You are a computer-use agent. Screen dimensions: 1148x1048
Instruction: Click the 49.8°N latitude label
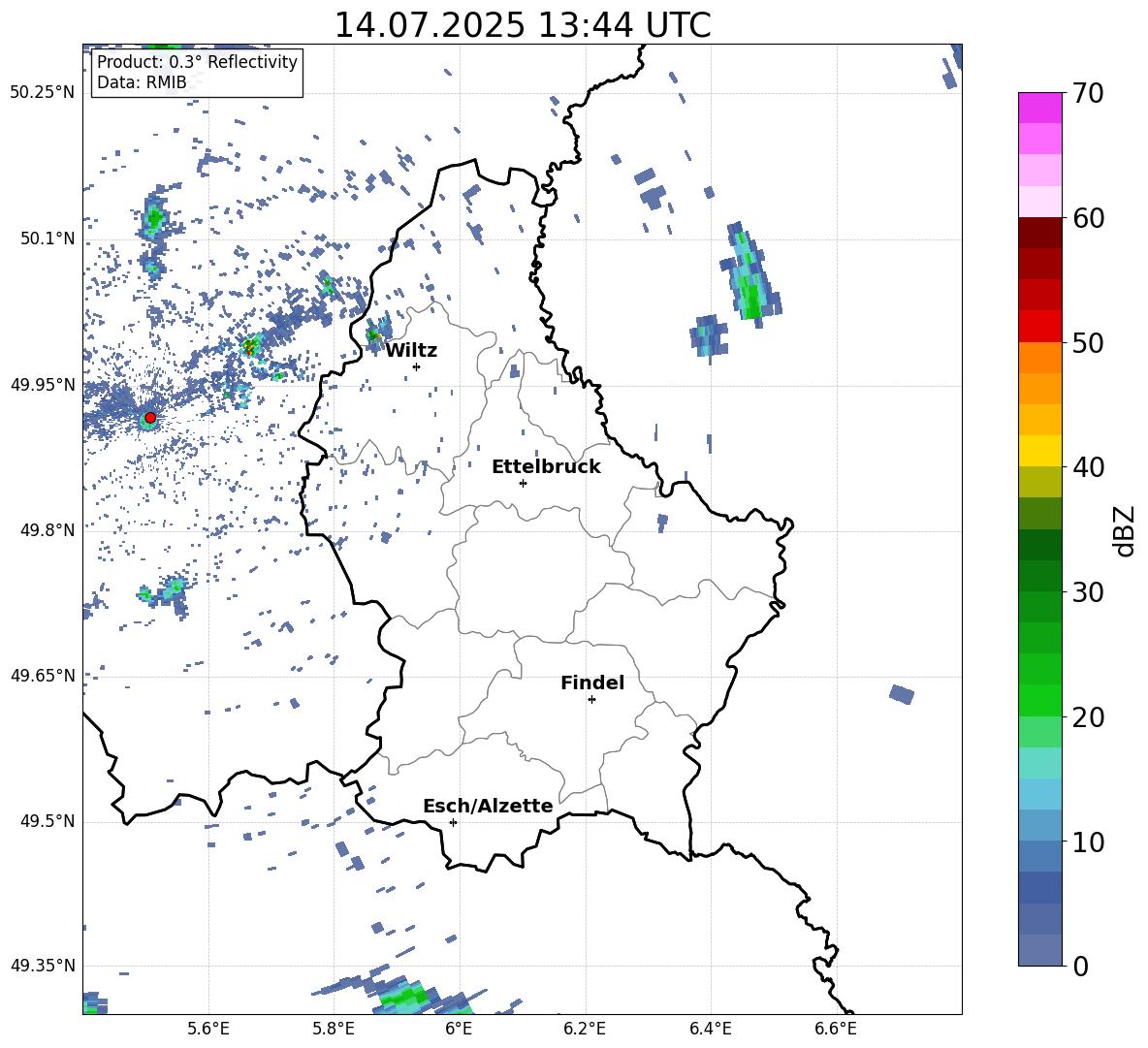[48, 530]
